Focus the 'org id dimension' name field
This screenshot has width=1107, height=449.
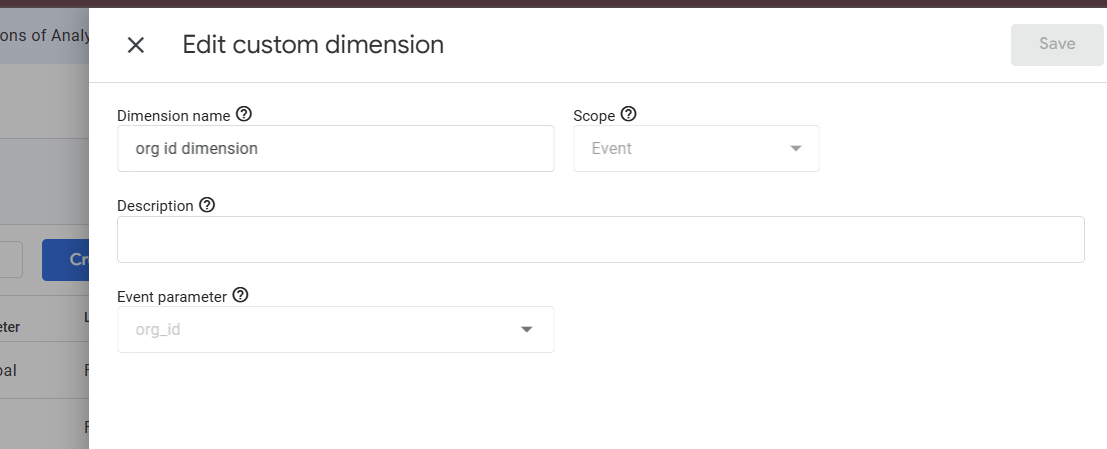[335, 148]
